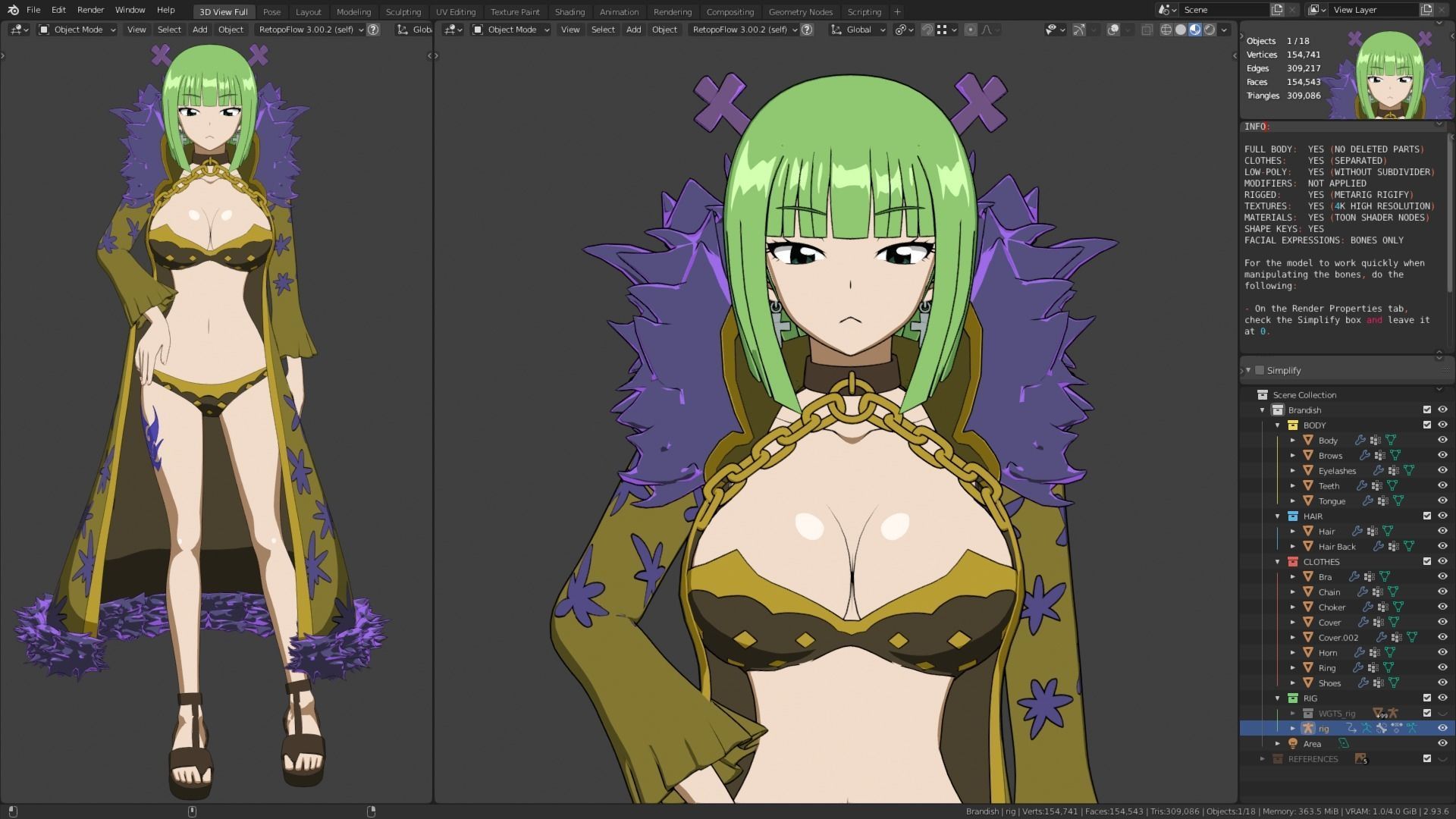The image size is (1456, 819).
Task: Uncheck the Brandish collection checkbox
Action: (x=1427, y=409)
